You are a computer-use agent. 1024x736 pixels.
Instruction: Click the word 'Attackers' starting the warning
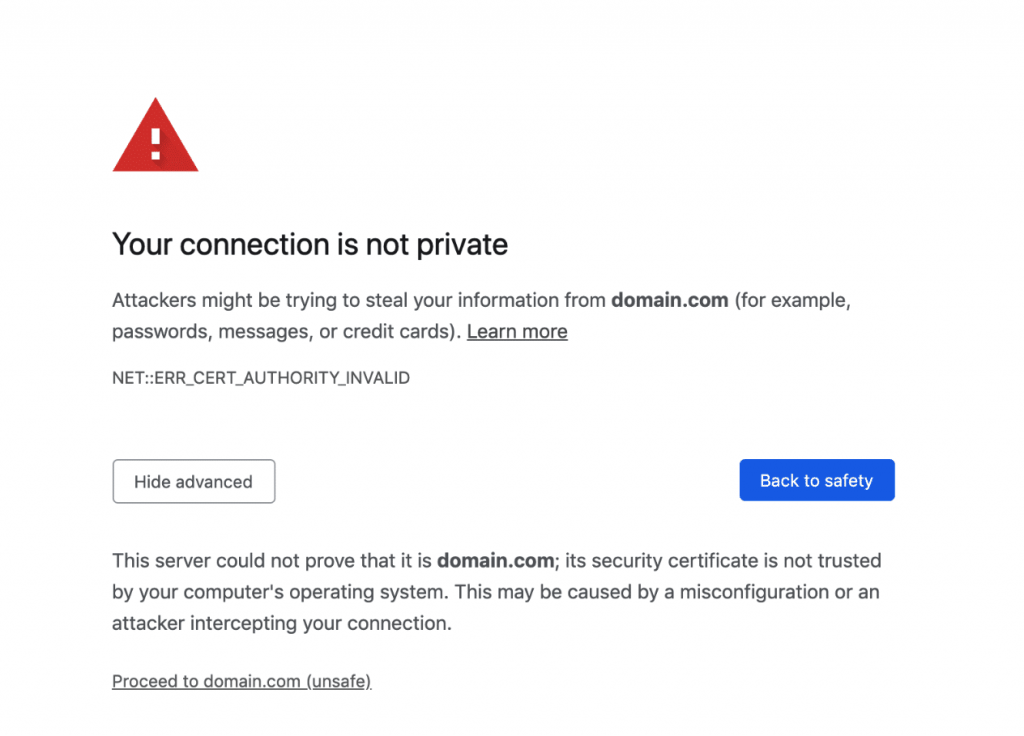pos(153,300)
